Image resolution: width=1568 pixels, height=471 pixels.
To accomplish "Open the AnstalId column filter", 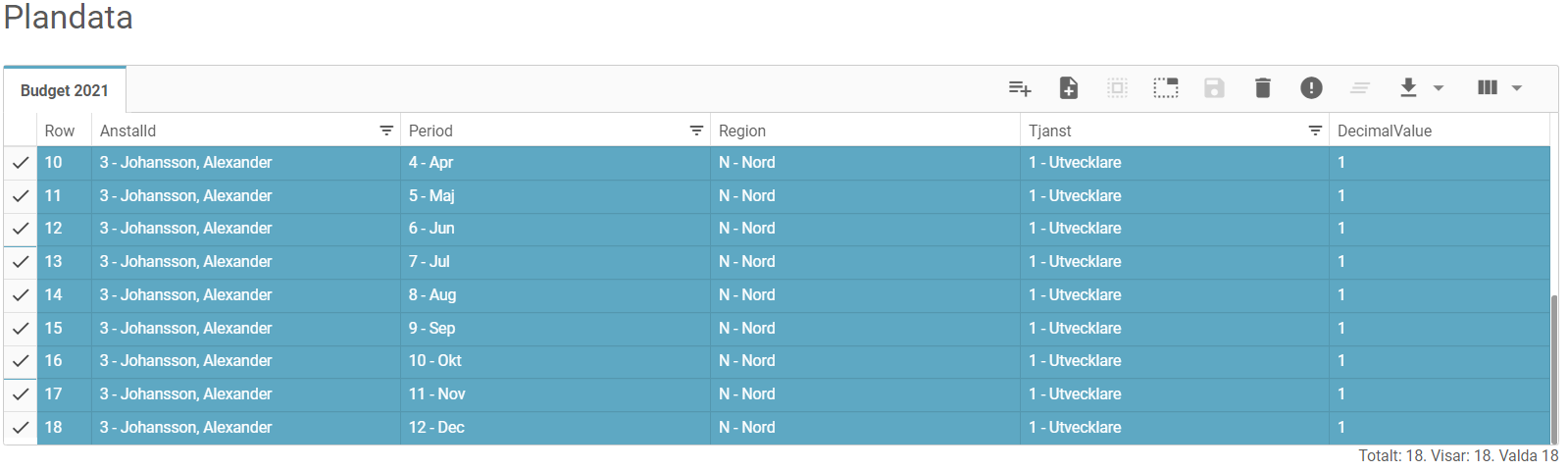I will 386,131.
